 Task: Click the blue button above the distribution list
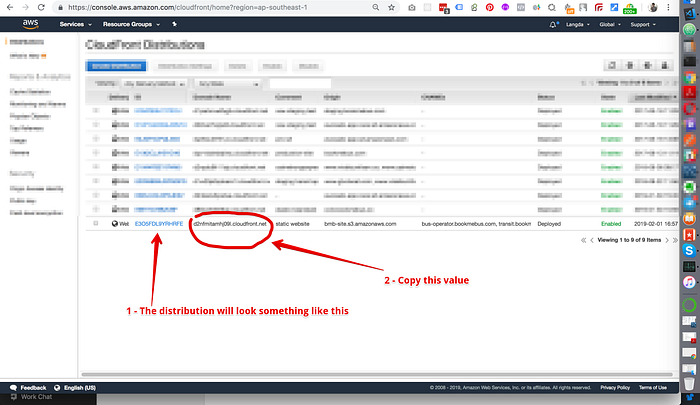[x=116, y=66]
